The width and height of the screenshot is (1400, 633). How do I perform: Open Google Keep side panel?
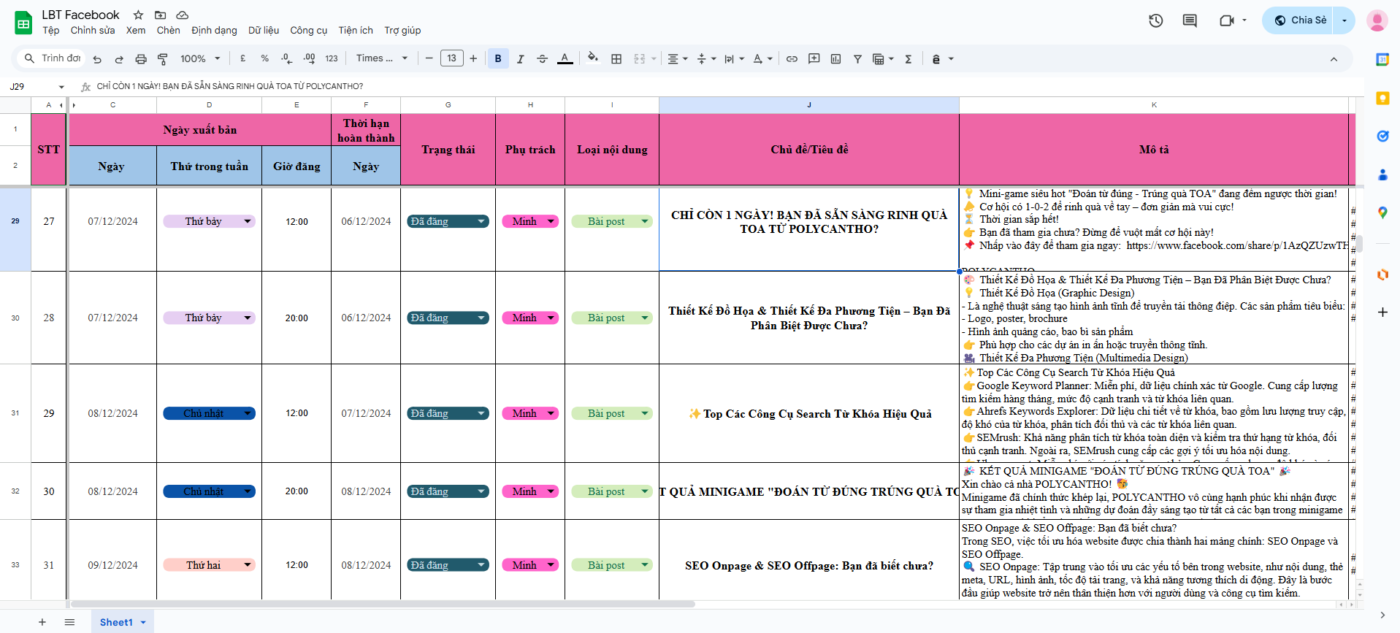coord(1382,98)
